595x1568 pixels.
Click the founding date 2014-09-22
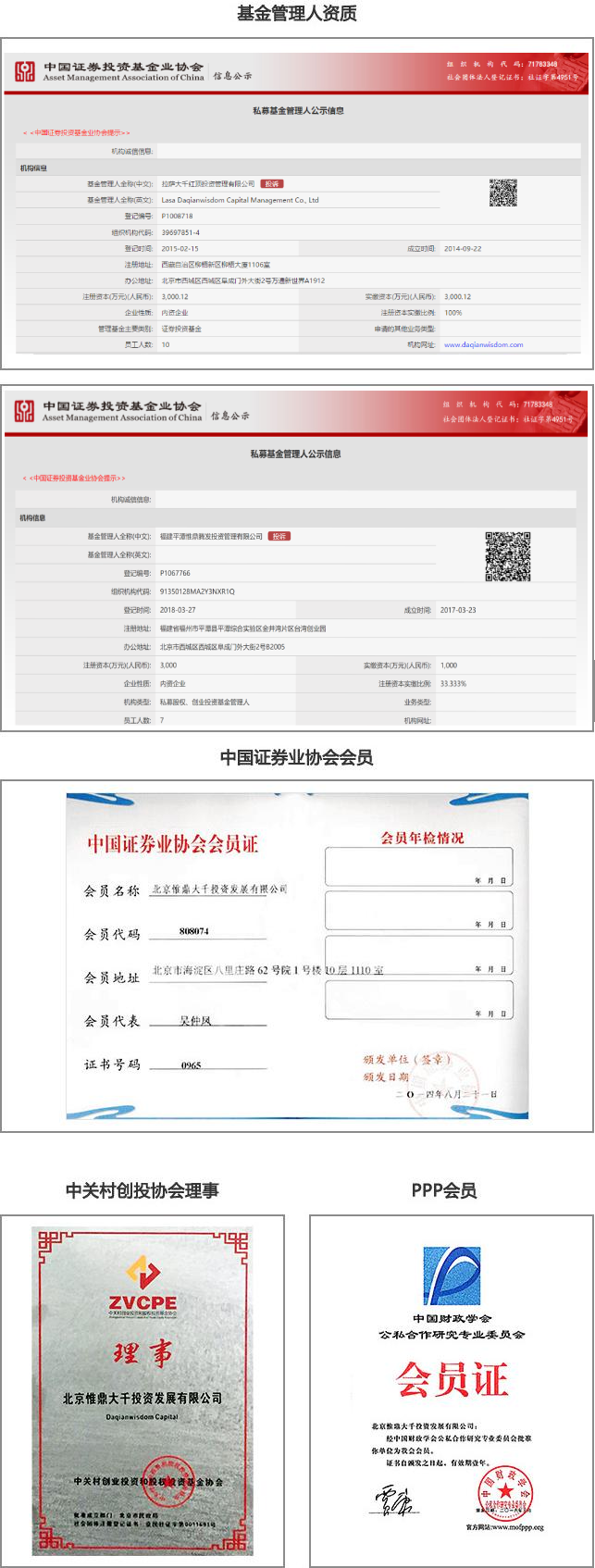pos(463,248)
